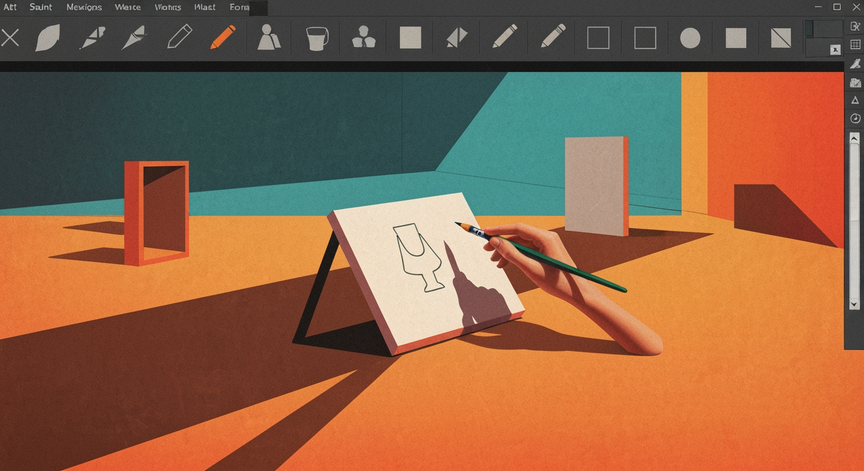Select the grey pencil beside the folded-paper icon
This screenshot has width=864, height=471.
pos(505,37)
